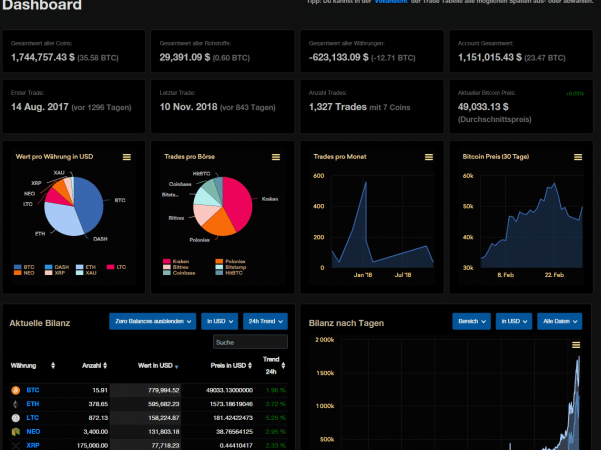
Task: Click the Ethereum icon in ETH row
Action: coord(16,404)
